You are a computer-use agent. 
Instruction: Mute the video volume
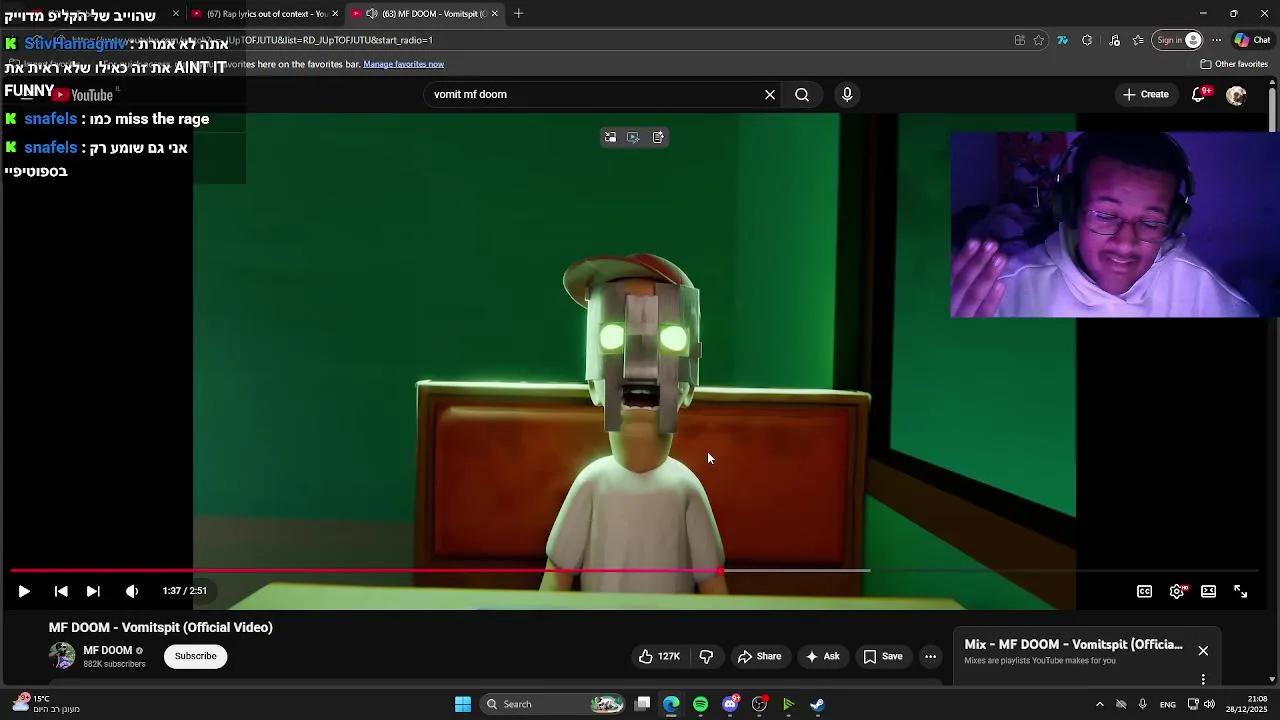coord(132,591)
